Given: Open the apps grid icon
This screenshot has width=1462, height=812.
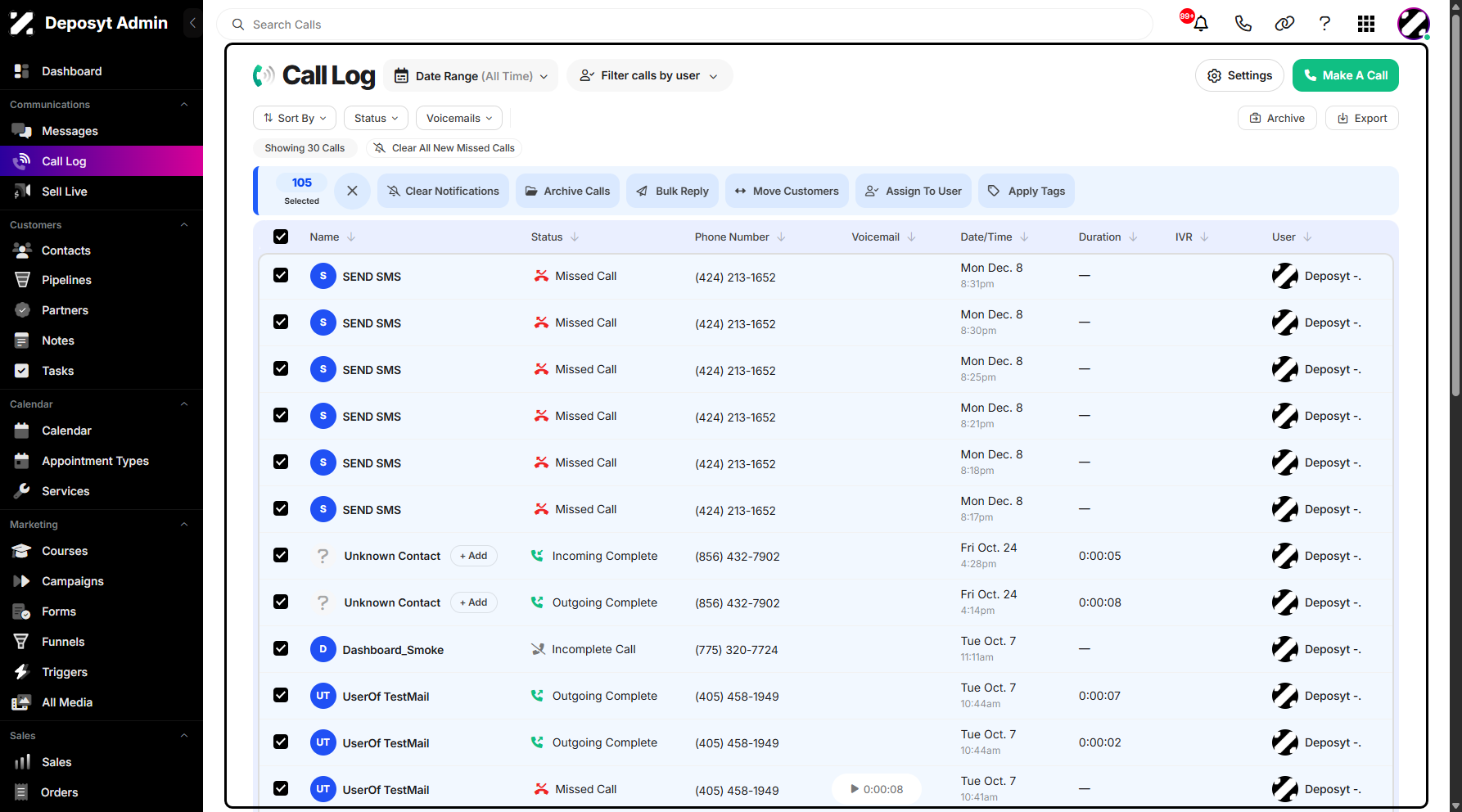Looking at the screenshot, I should (1365, 24).
